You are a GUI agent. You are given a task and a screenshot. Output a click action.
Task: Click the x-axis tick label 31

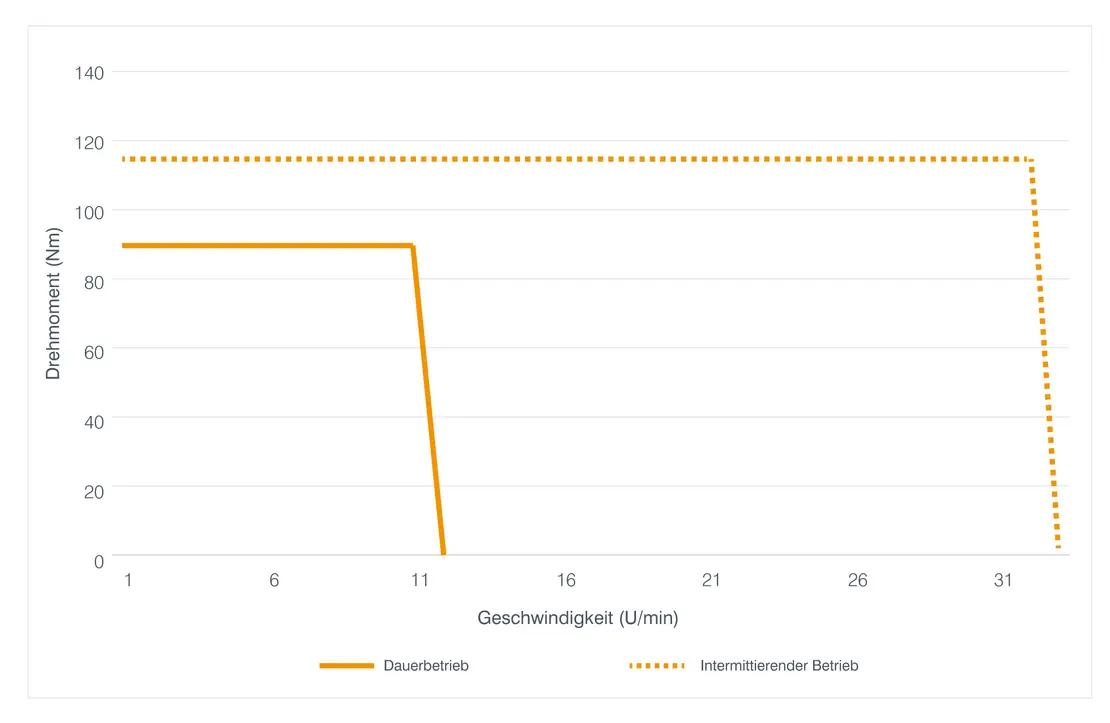[x=1003, y=581]
